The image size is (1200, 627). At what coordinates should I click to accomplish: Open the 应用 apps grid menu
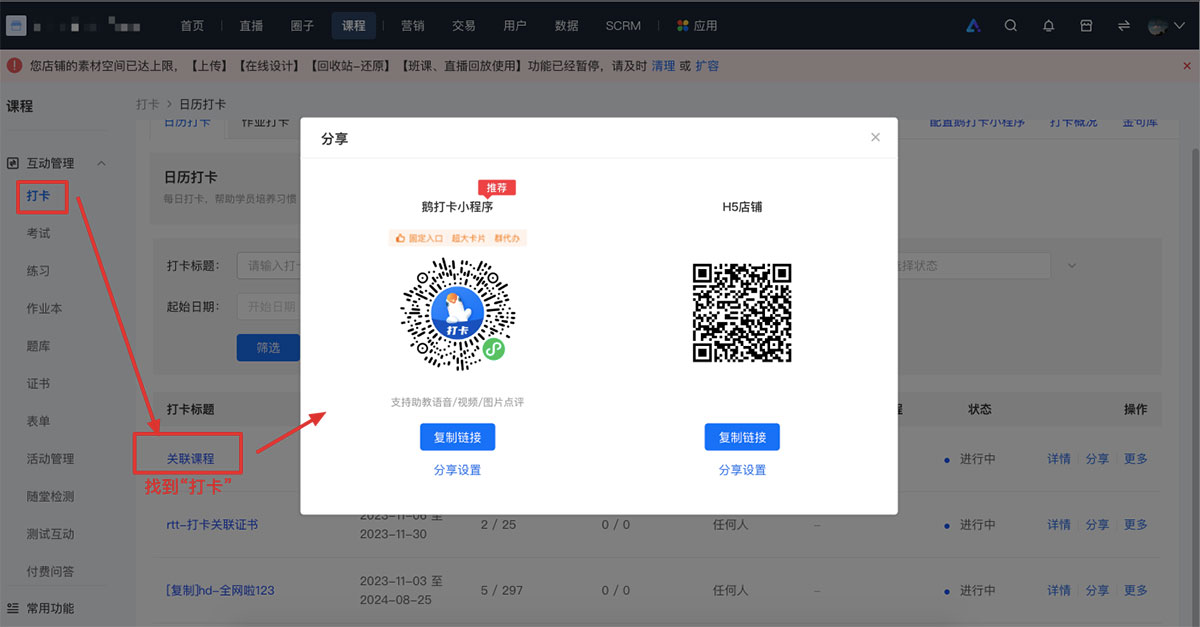697,26
